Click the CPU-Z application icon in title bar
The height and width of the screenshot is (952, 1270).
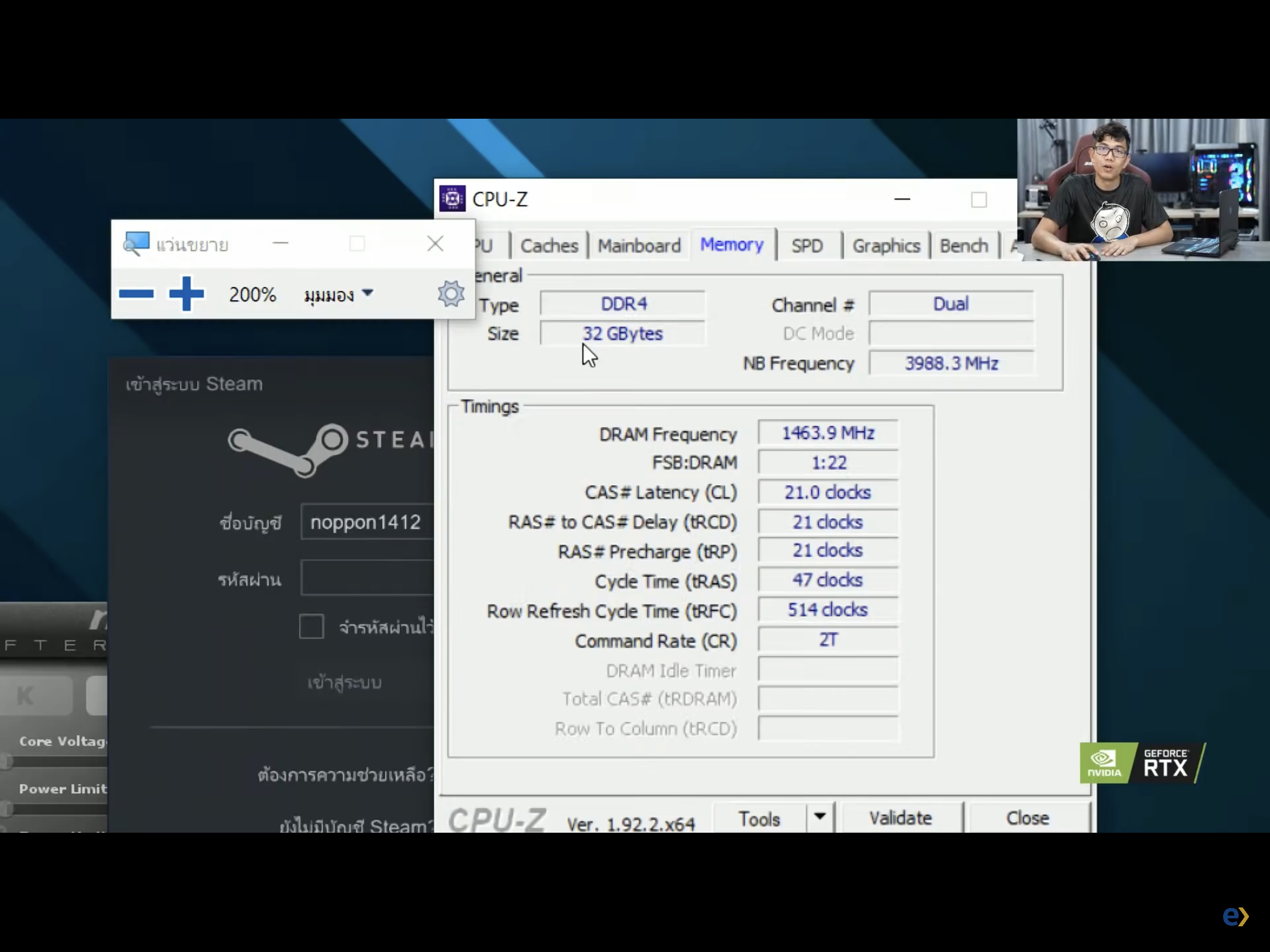point(452,199)
